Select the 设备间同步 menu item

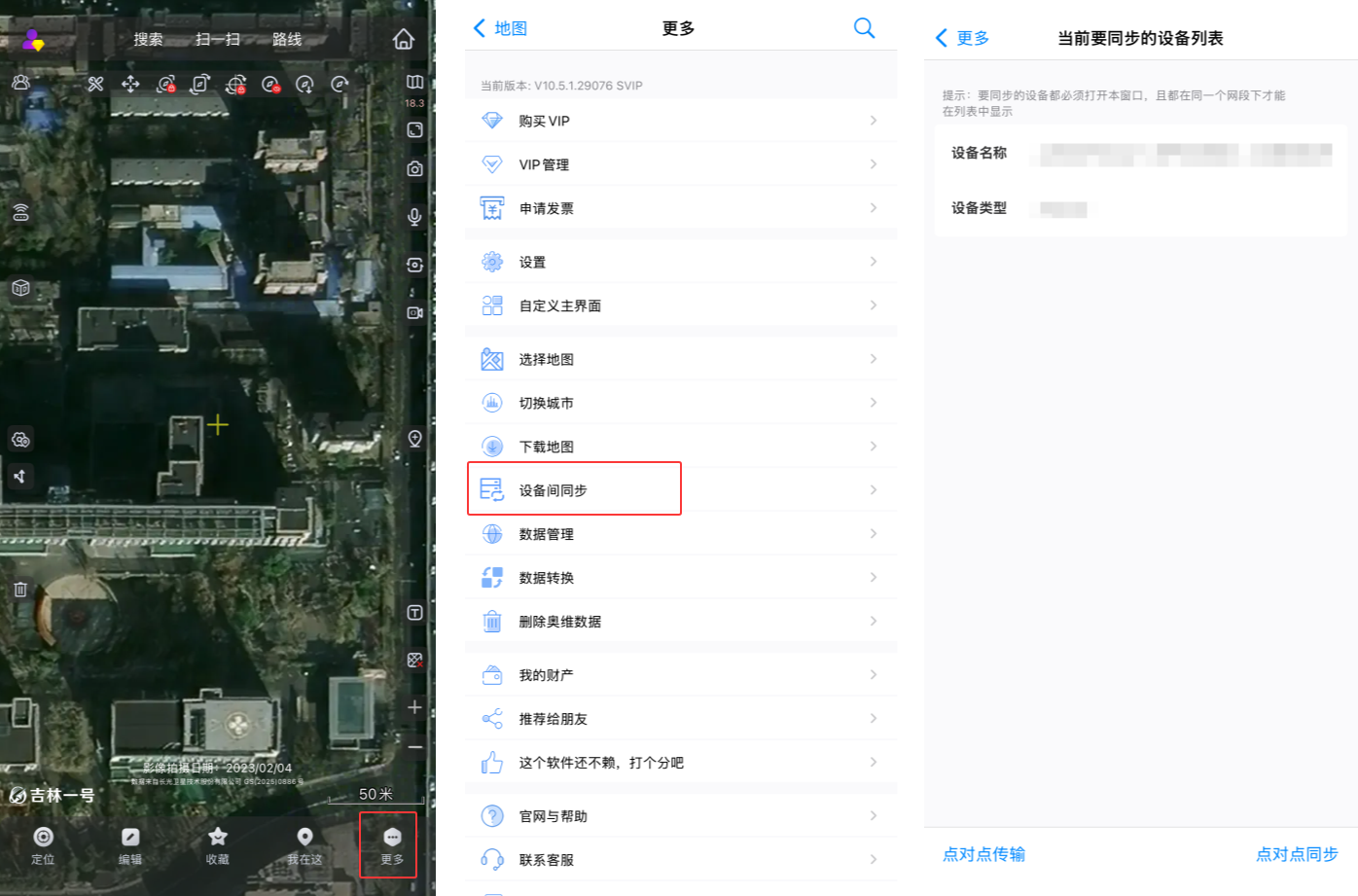pos(574,489)
